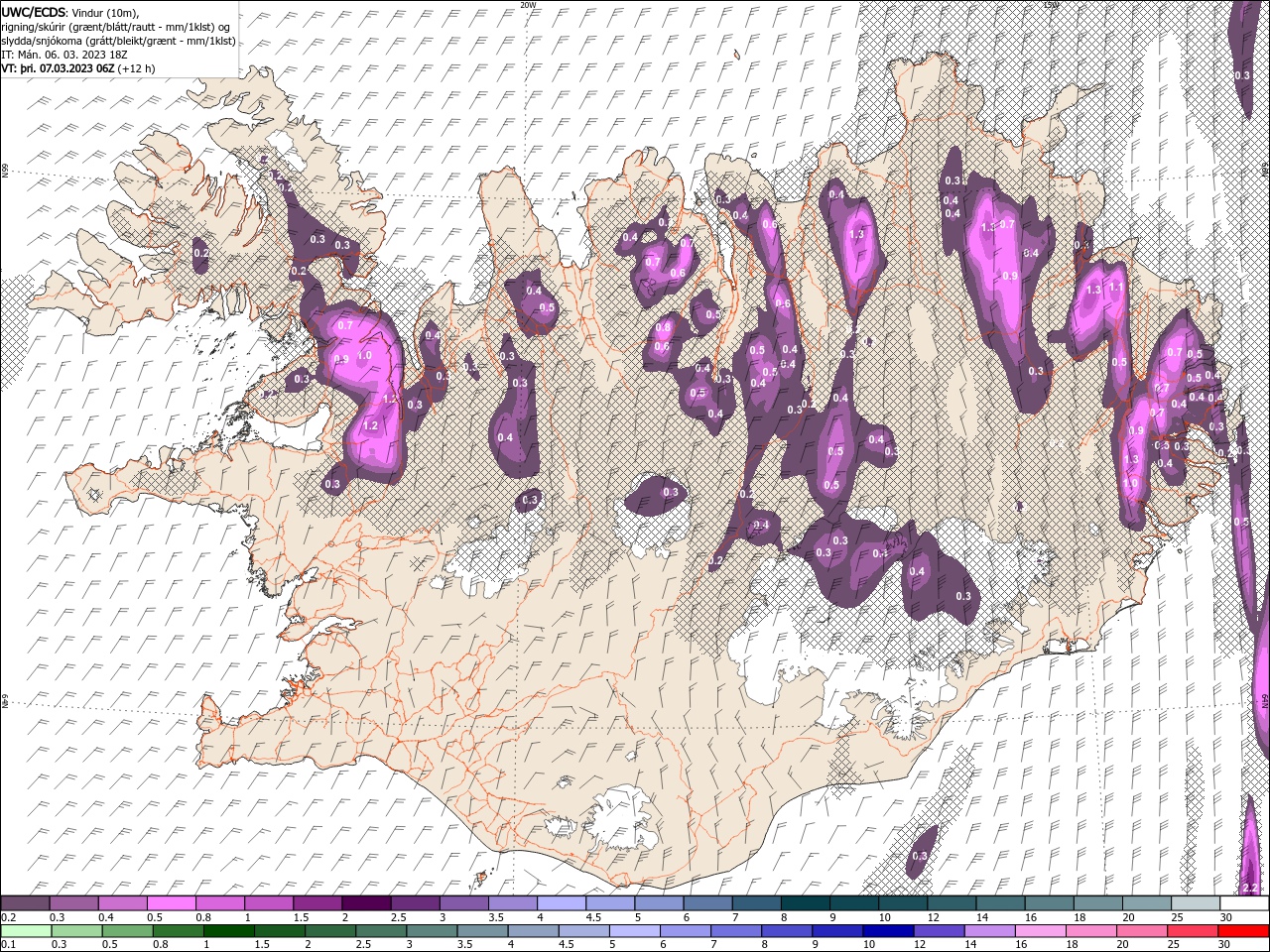Pick the dark teal 9–10 swatch, upper legend
This screenshot has width=1270, height=952.
[854, 903]
